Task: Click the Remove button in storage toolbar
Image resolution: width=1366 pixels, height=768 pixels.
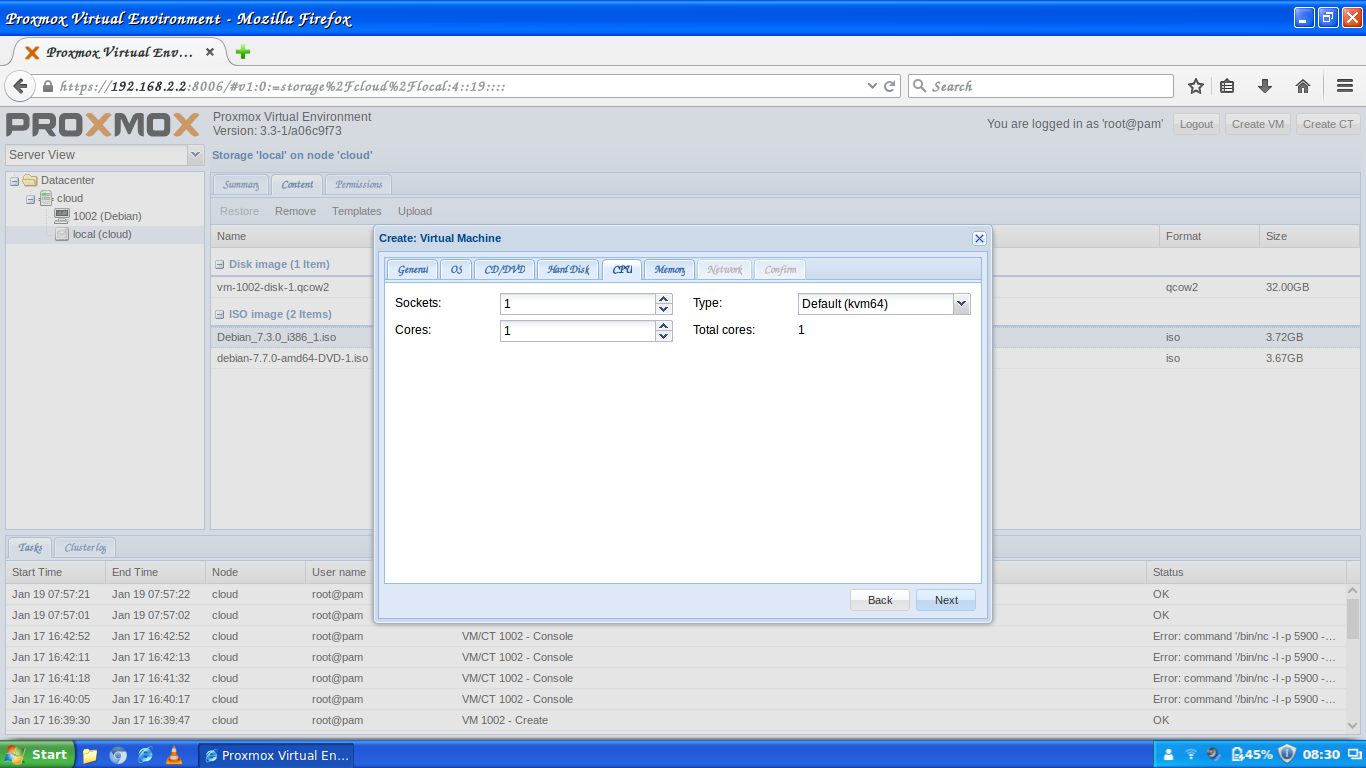Action: tap(295, 211)
